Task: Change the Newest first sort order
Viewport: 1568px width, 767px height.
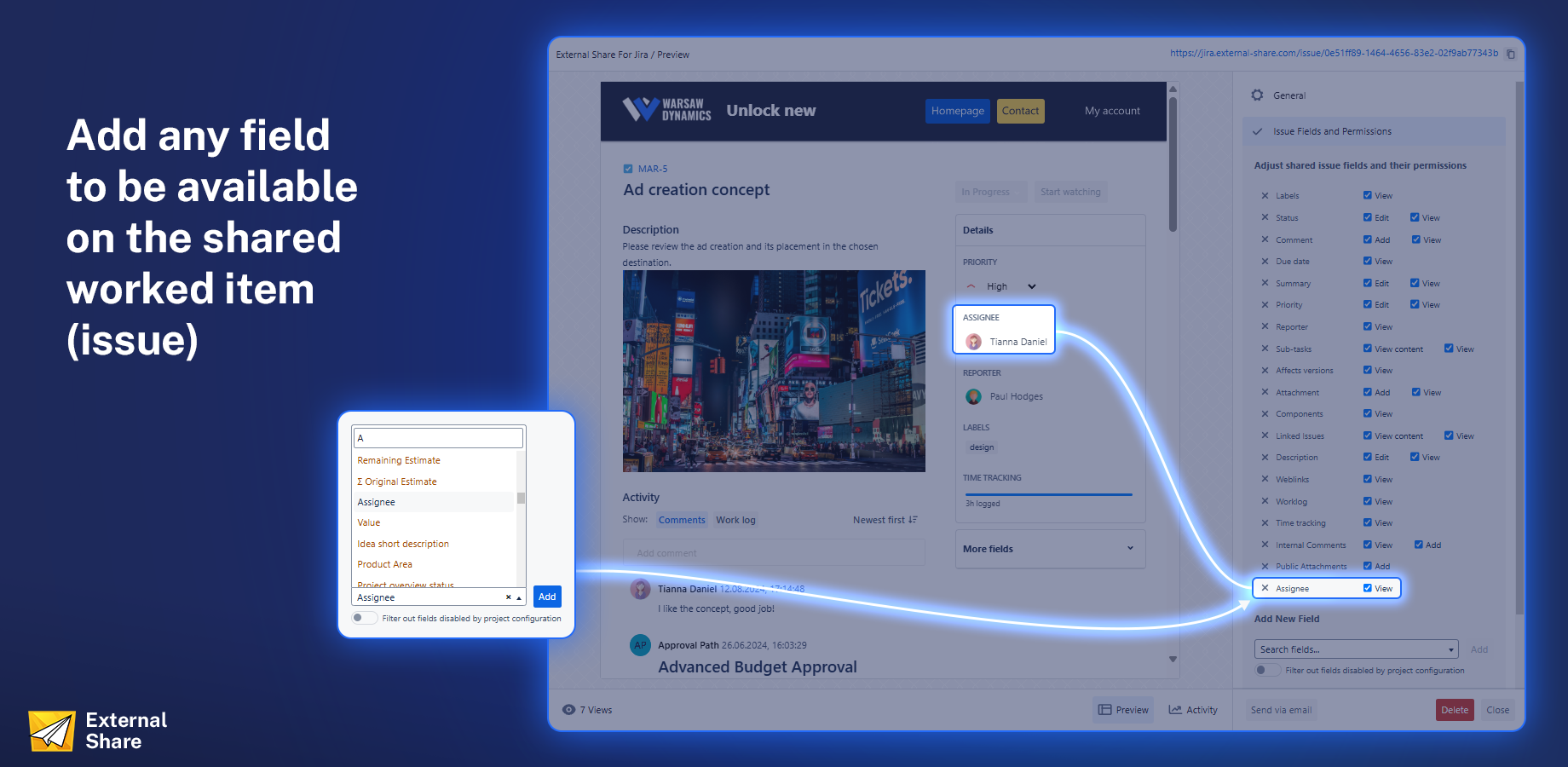Action: [x=885, y=520]
